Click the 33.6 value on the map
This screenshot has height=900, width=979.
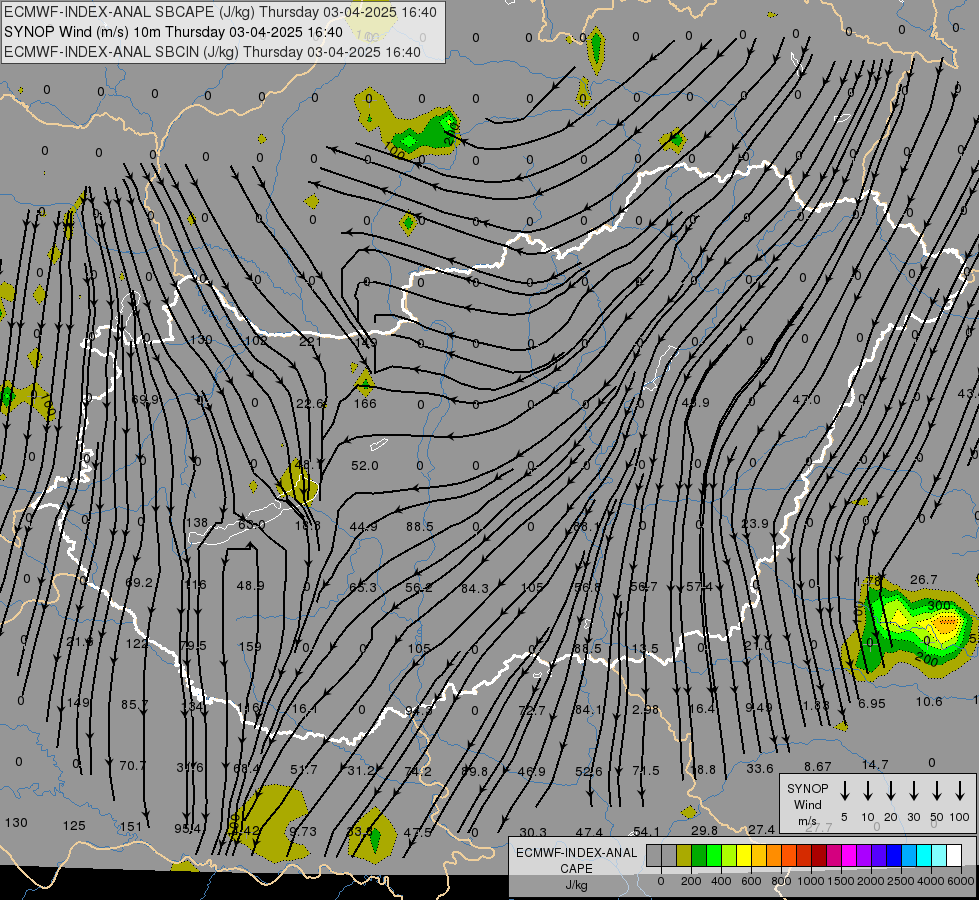pos(760,768)
